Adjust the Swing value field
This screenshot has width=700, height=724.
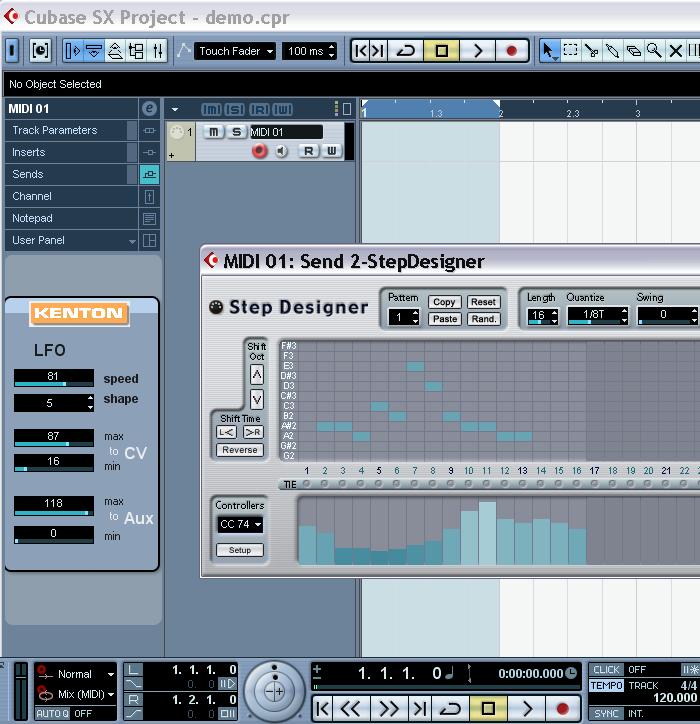(x=667, y=316)
